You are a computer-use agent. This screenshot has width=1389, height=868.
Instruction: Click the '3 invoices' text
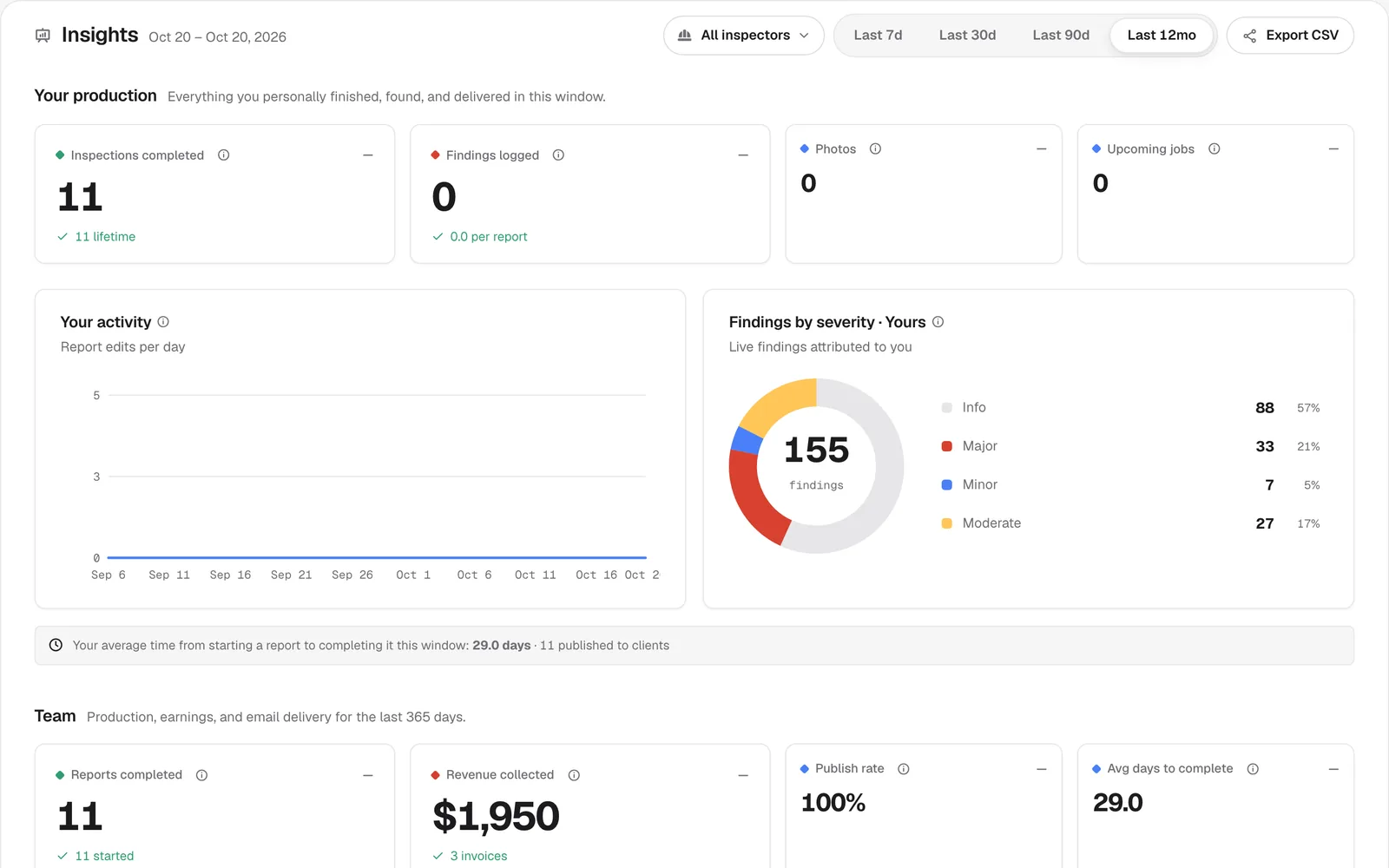(478, 856)
